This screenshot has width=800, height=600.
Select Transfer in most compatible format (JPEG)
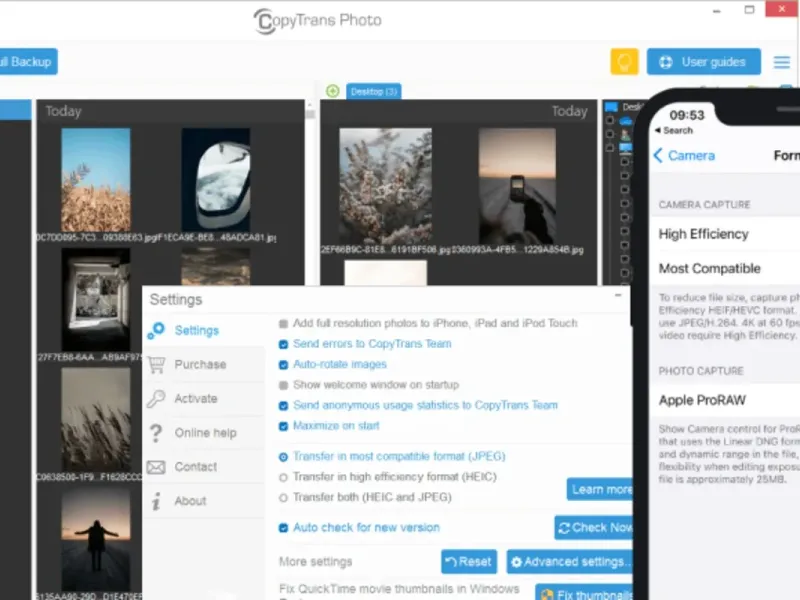pyautogui.click(x=283, y=457)
